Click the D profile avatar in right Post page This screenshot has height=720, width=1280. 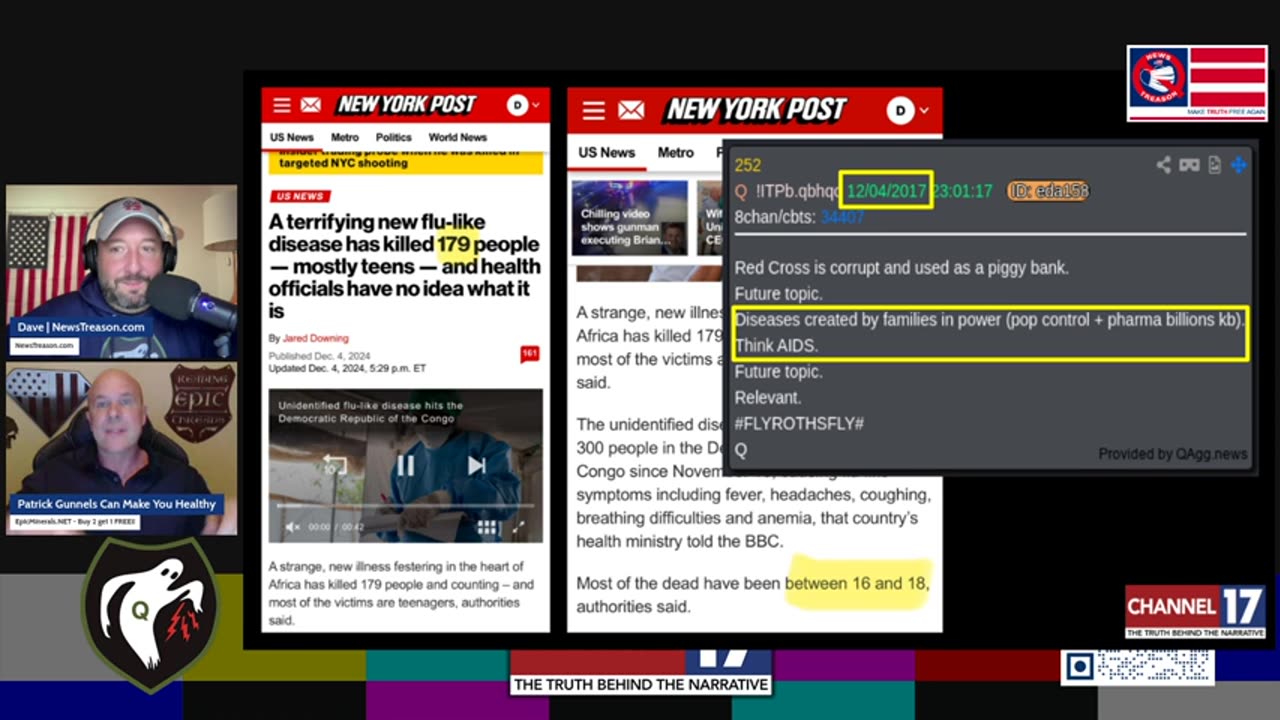900,110
